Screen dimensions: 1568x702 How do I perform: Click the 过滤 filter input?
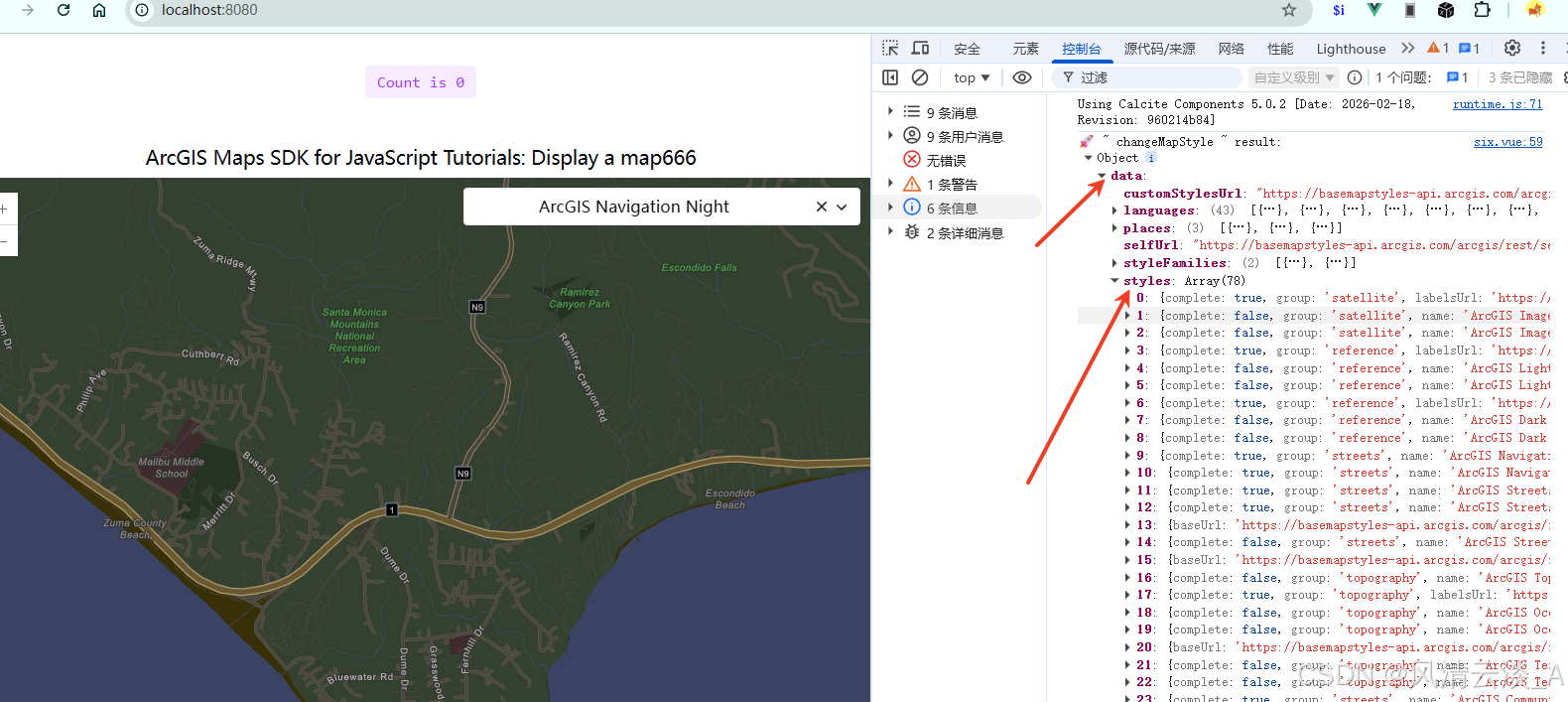[x=1148, y=77]
